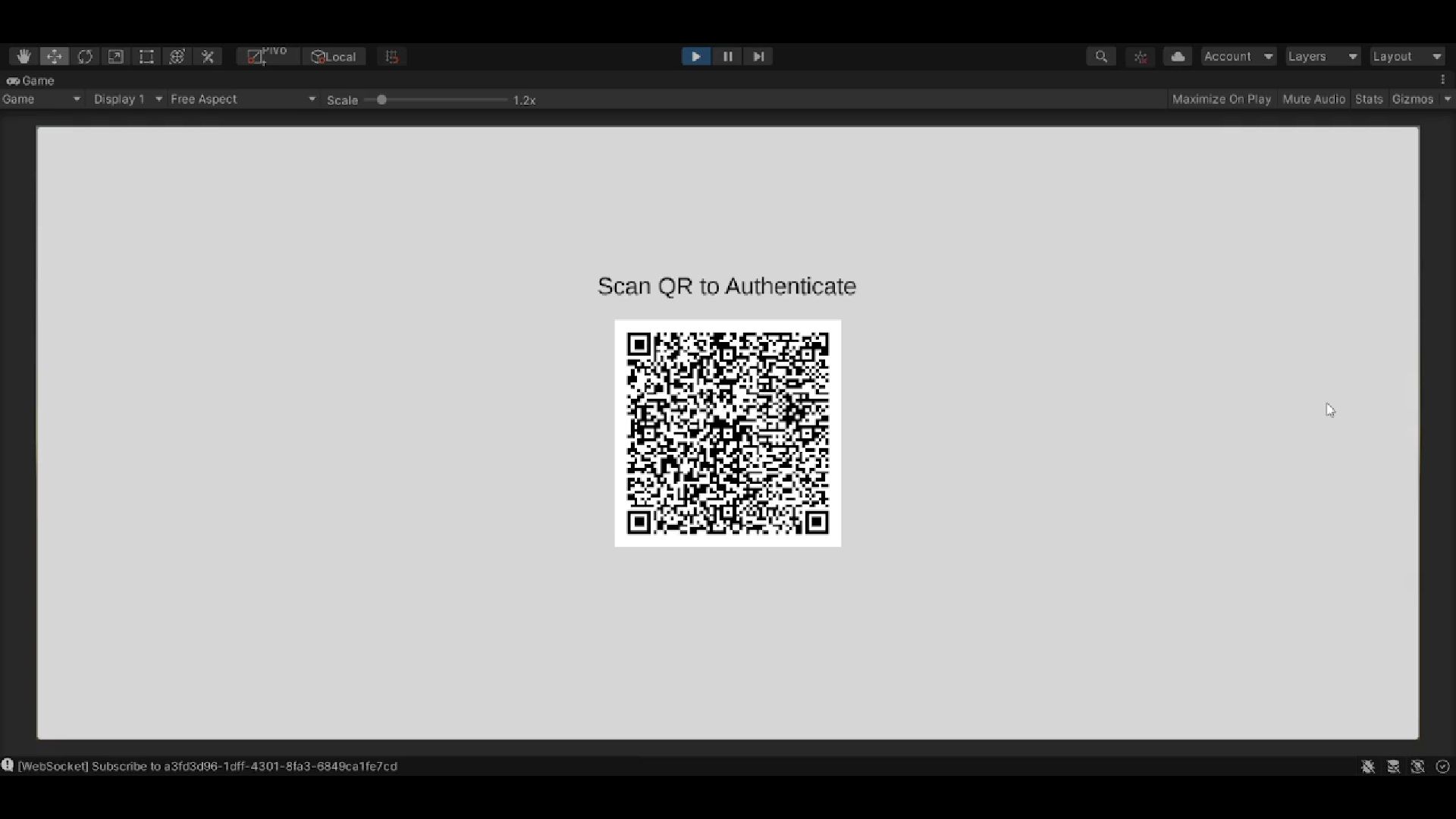Select the Rect tool
The height and width of the screenshot is (819, 1456).
[x=146, y=57]
